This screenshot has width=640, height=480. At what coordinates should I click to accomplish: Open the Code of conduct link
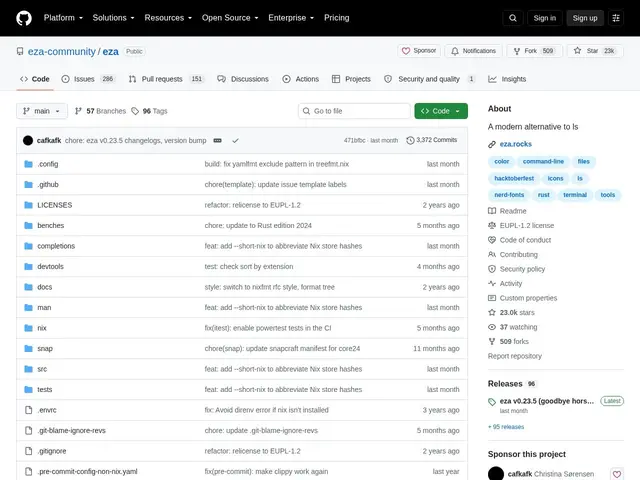point(525,240)
